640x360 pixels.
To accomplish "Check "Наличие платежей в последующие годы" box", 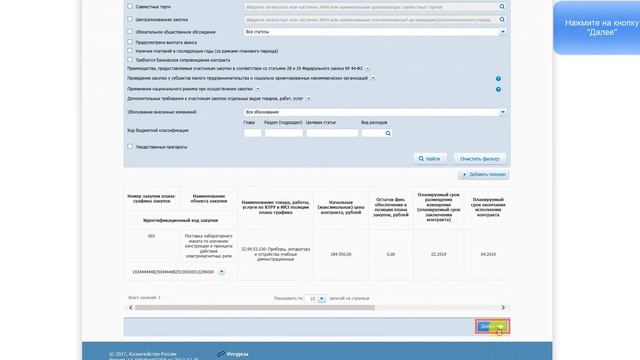I will [x=130, y=51].
